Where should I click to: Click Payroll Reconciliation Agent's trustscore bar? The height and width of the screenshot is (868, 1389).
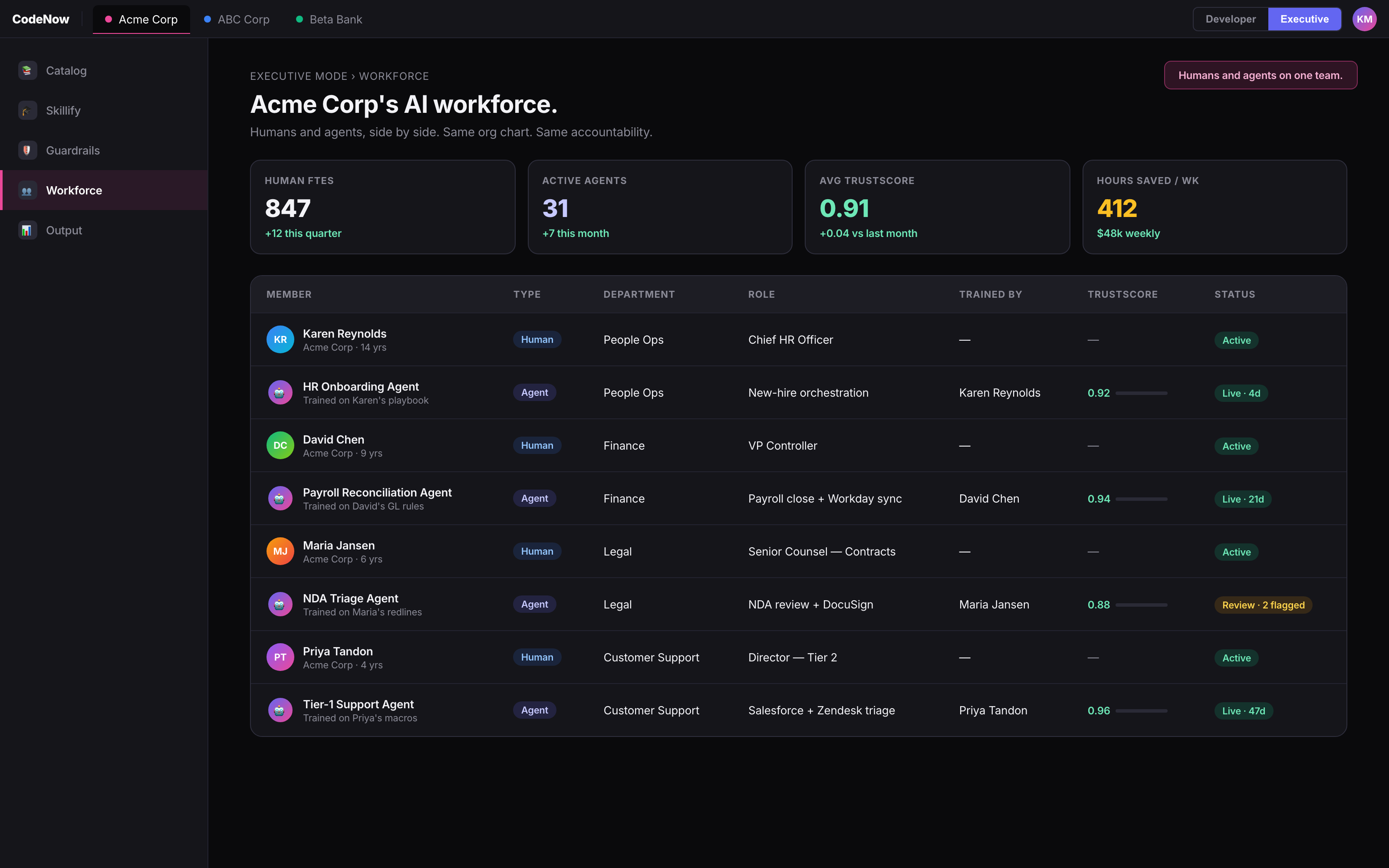click(1141, 499)
